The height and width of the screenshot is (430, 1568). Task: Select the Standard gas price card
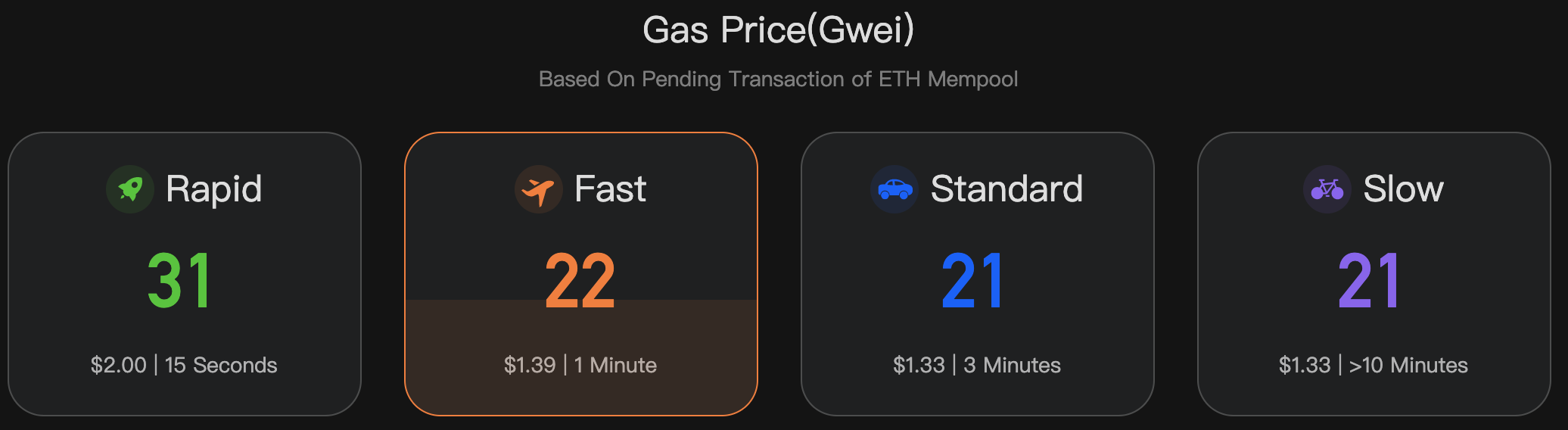(x=978, y=274)
